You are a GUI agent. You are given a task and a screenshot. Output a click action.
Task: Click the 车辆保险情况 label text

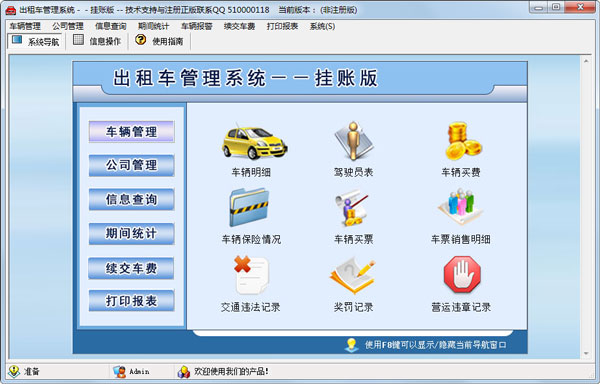pos(251,239)
